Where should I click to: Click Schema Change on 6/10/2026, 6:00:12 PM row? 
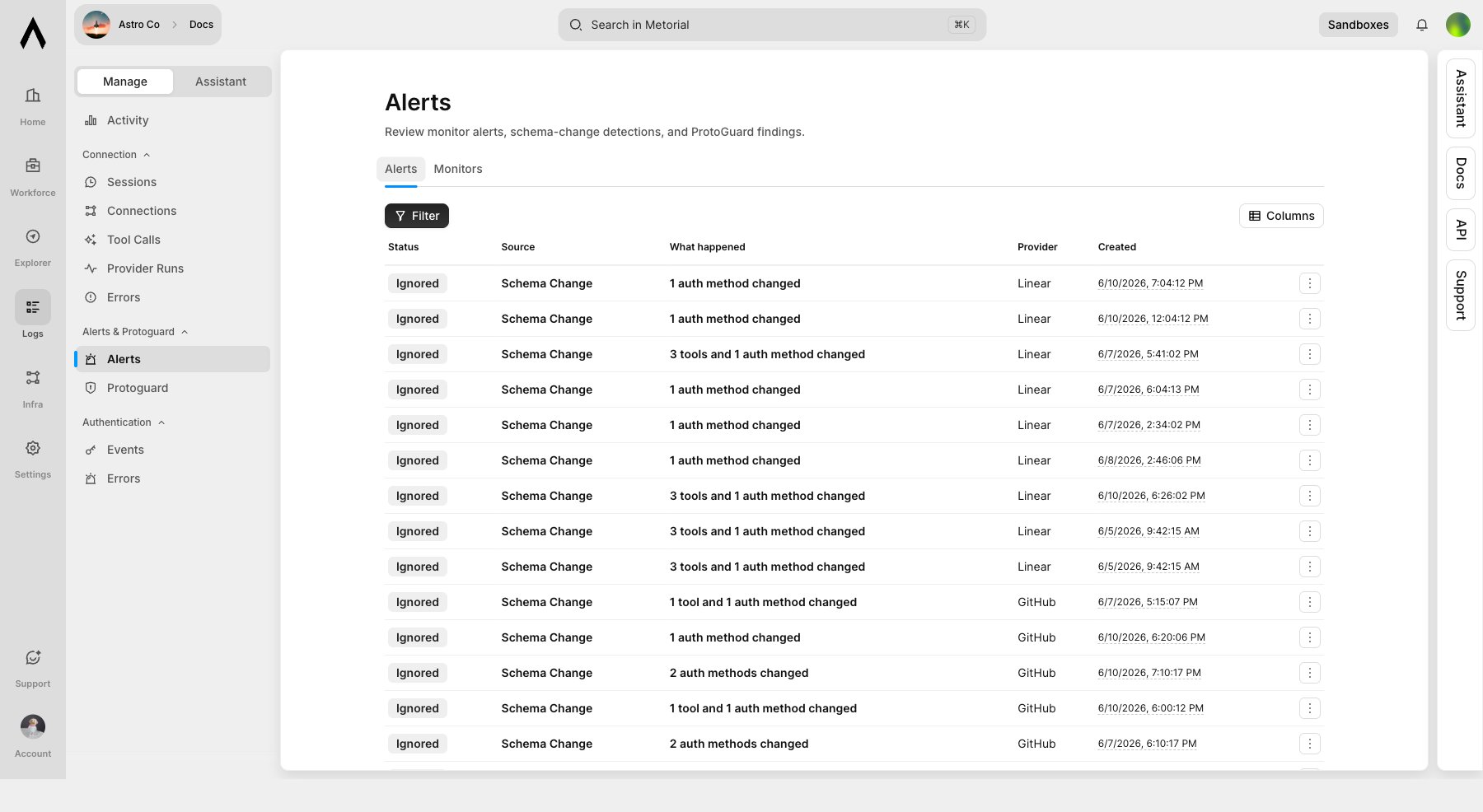coord(547,708)
